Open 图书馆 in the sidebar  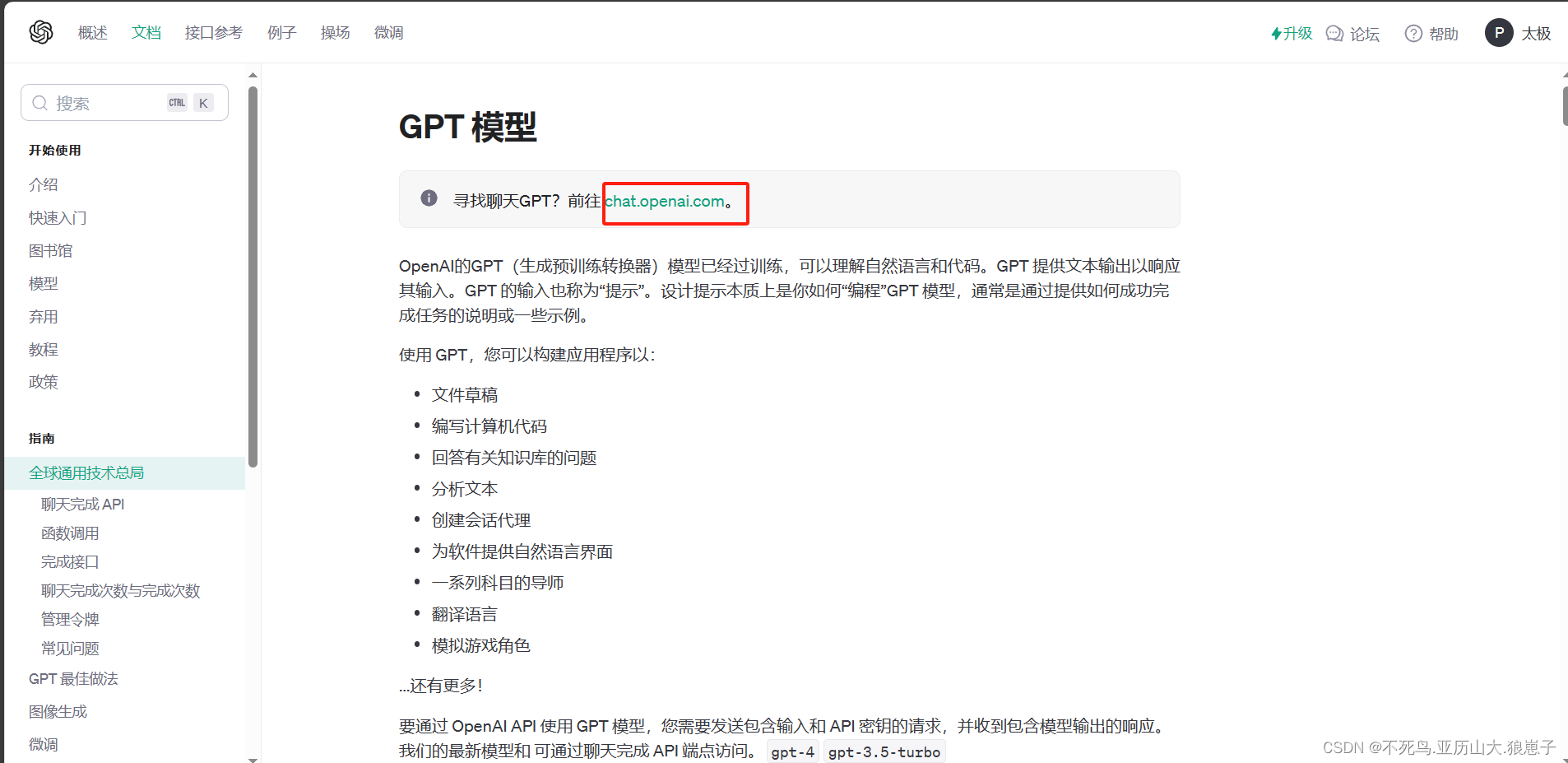pyautogui.click(x=51, y=250)
